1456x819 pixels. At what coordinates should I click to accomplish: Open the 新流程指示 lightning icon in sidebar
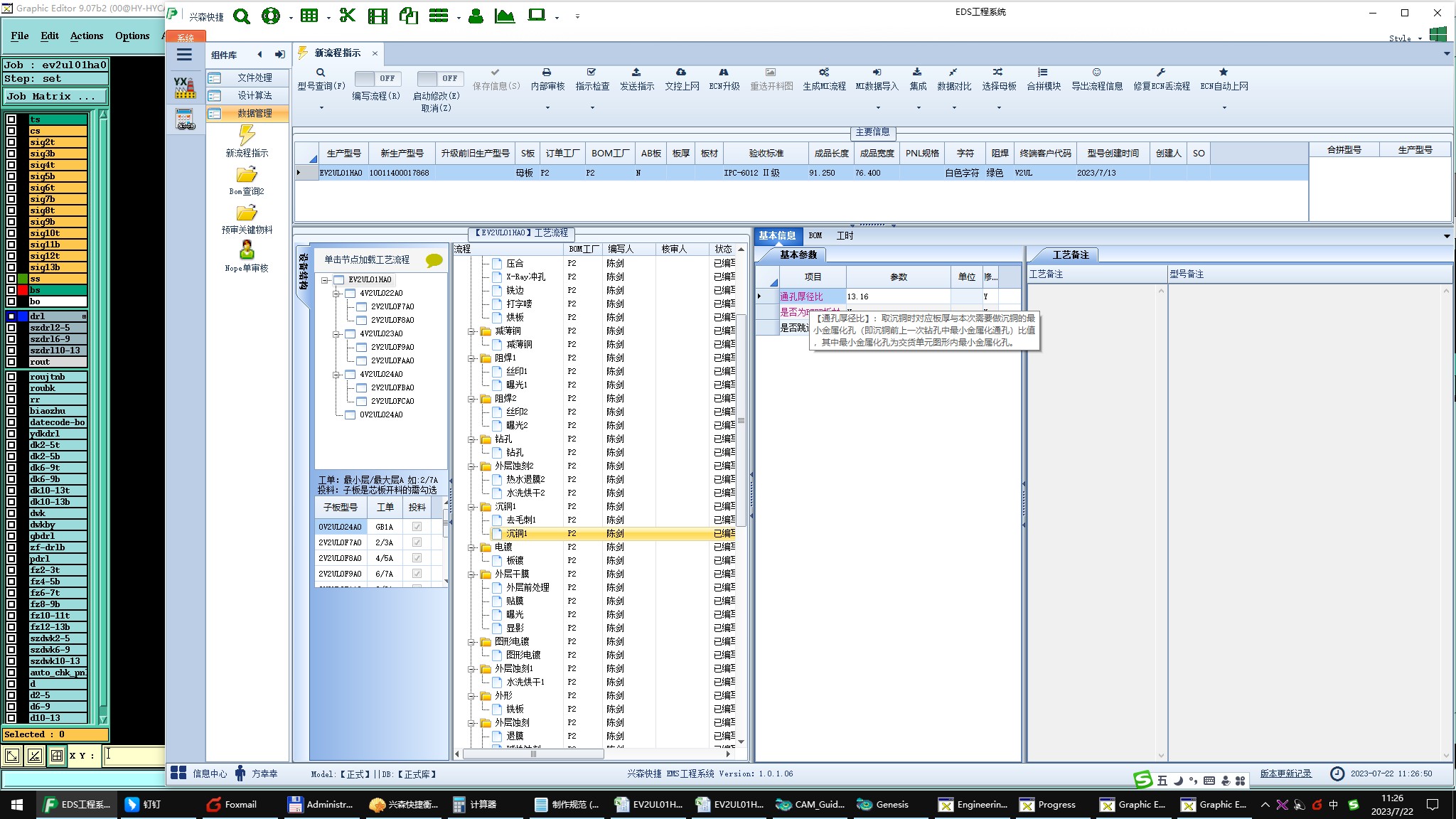click(247, 135)
